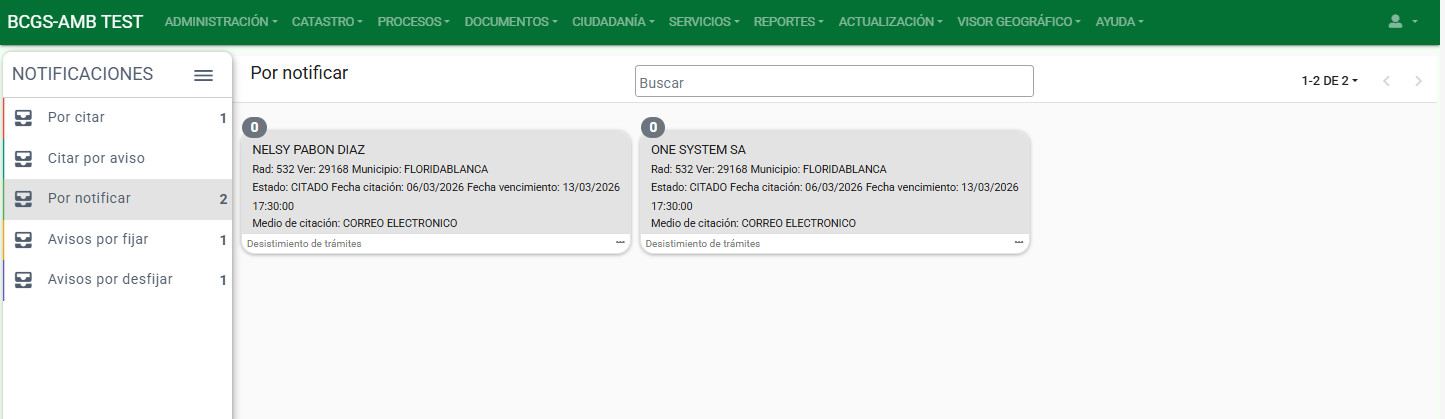Open the ellipsis menu on Nelsy Pabon Diaz card
The image size is (1445, 419).
coord(620,243)
